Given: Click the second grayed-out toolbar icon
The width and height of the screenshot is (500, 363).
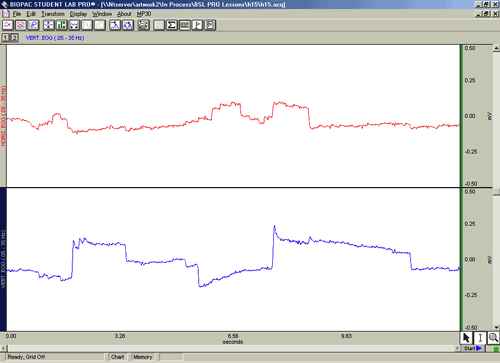Looking at the screenshot, I should pos(100,25).
